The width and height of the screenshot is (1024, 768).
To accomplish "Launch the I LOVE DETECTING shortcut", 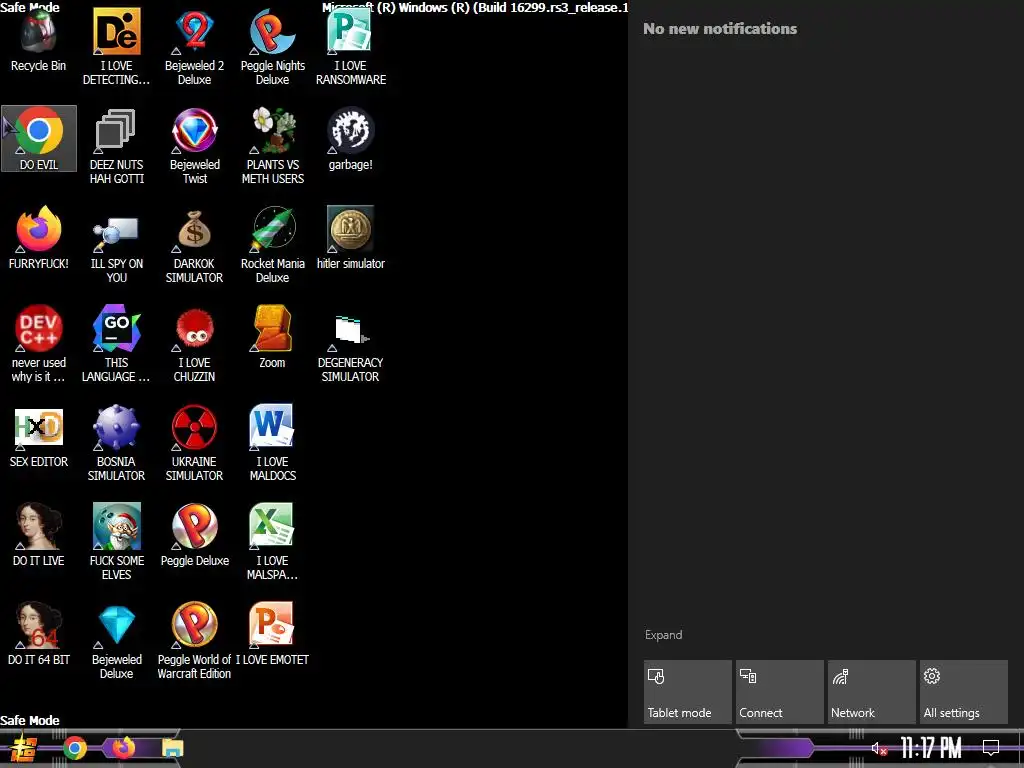I will (x=116, y=47).
